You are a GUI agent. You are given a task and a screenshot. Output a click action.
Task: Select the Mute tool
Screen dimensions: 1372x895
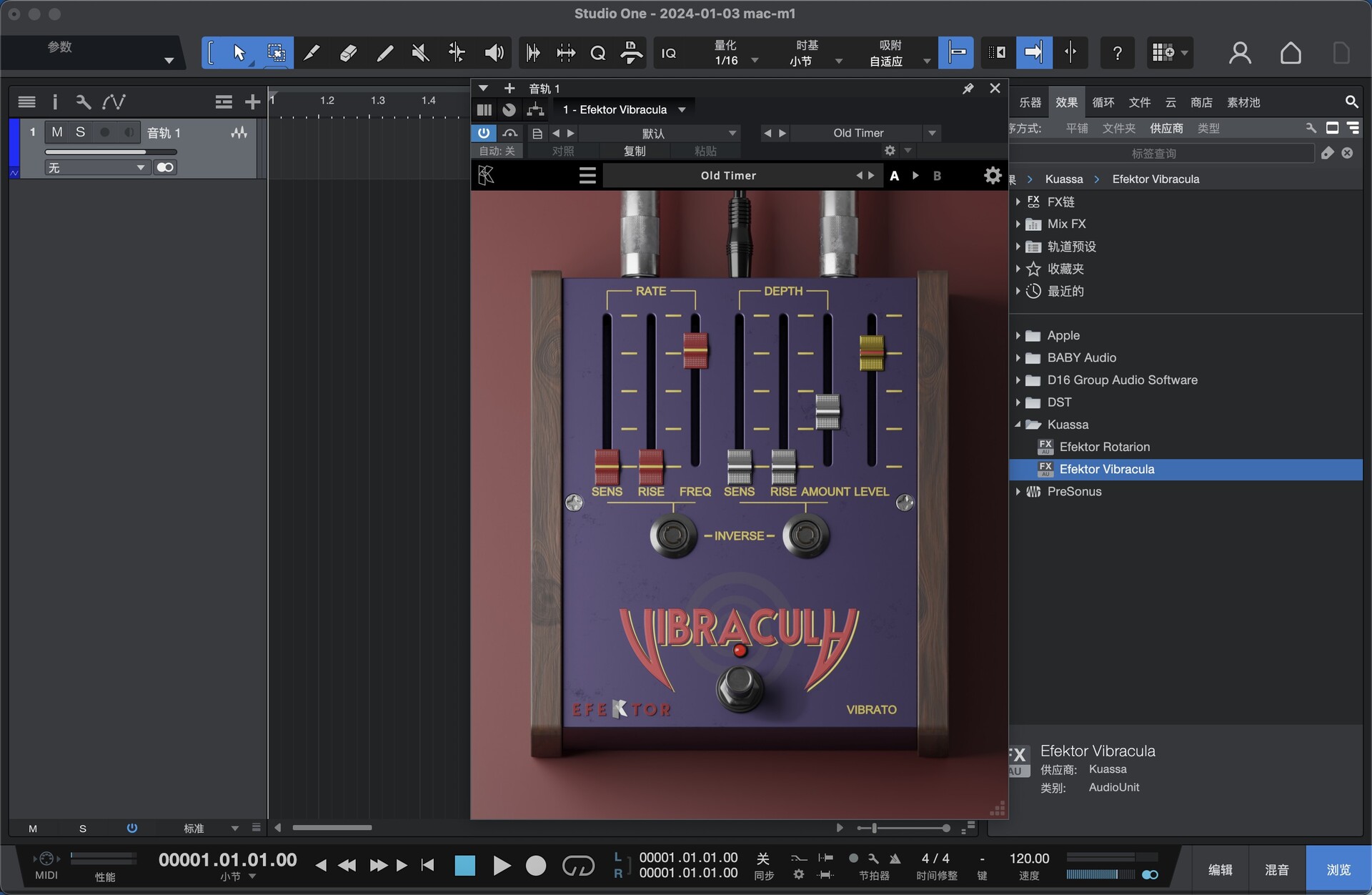[420, 53]
